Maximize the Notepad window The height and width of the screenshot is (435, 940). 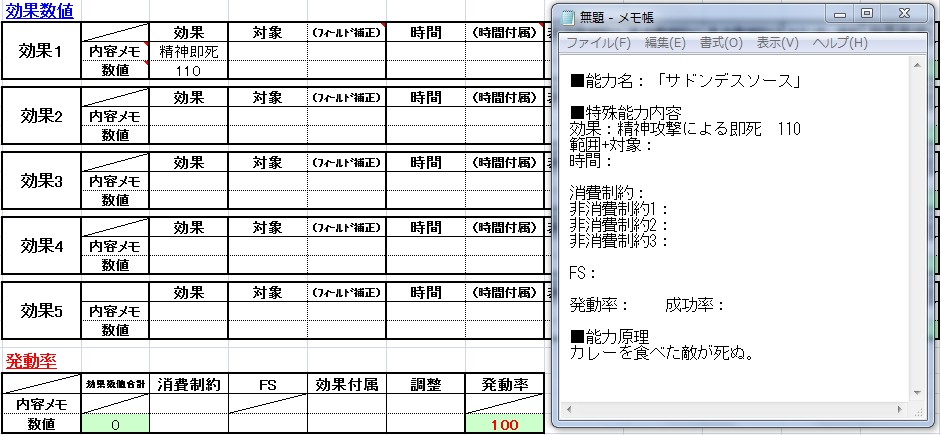coord(866,14)
